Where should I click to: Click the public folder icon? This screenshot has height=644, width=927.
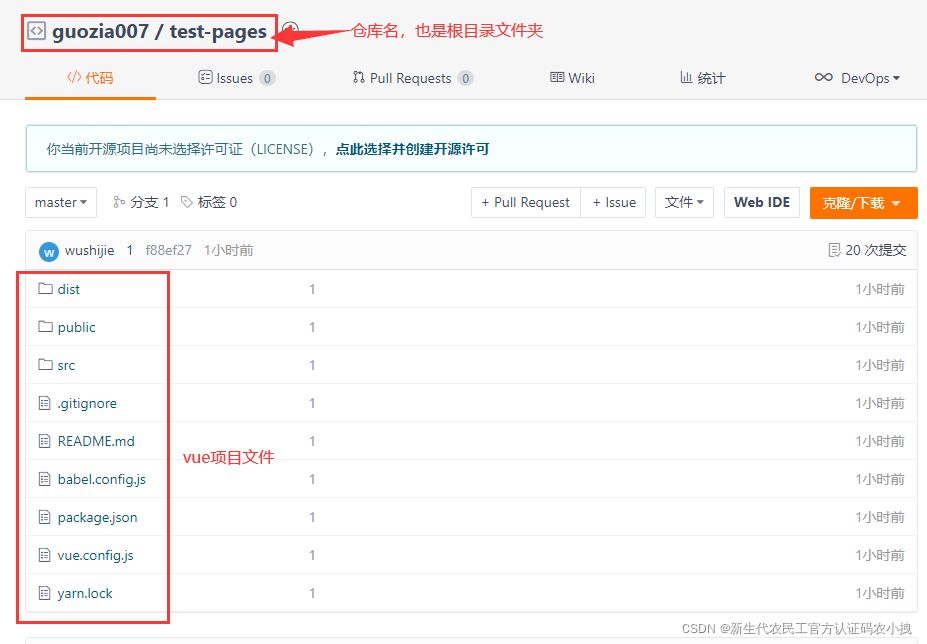46,326
